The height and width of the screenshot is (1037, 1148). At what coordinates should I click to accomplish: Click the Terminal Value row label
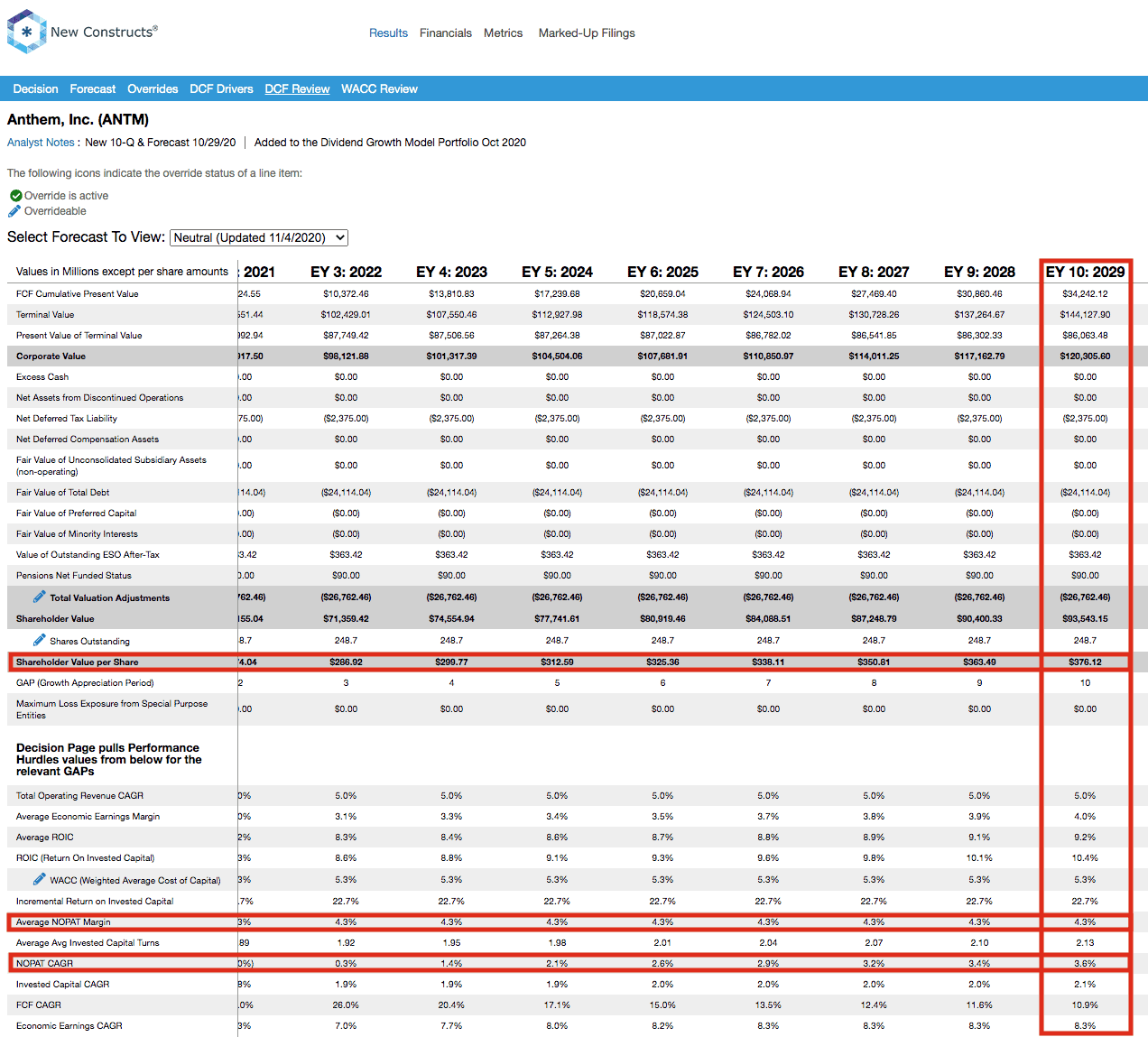(x=45, y=315)
